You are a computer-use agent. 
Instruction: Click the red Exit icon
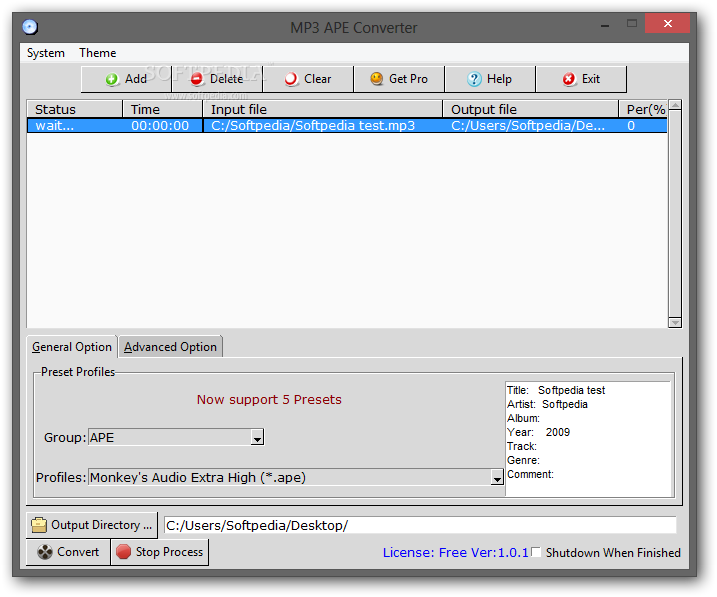(569, 79)
